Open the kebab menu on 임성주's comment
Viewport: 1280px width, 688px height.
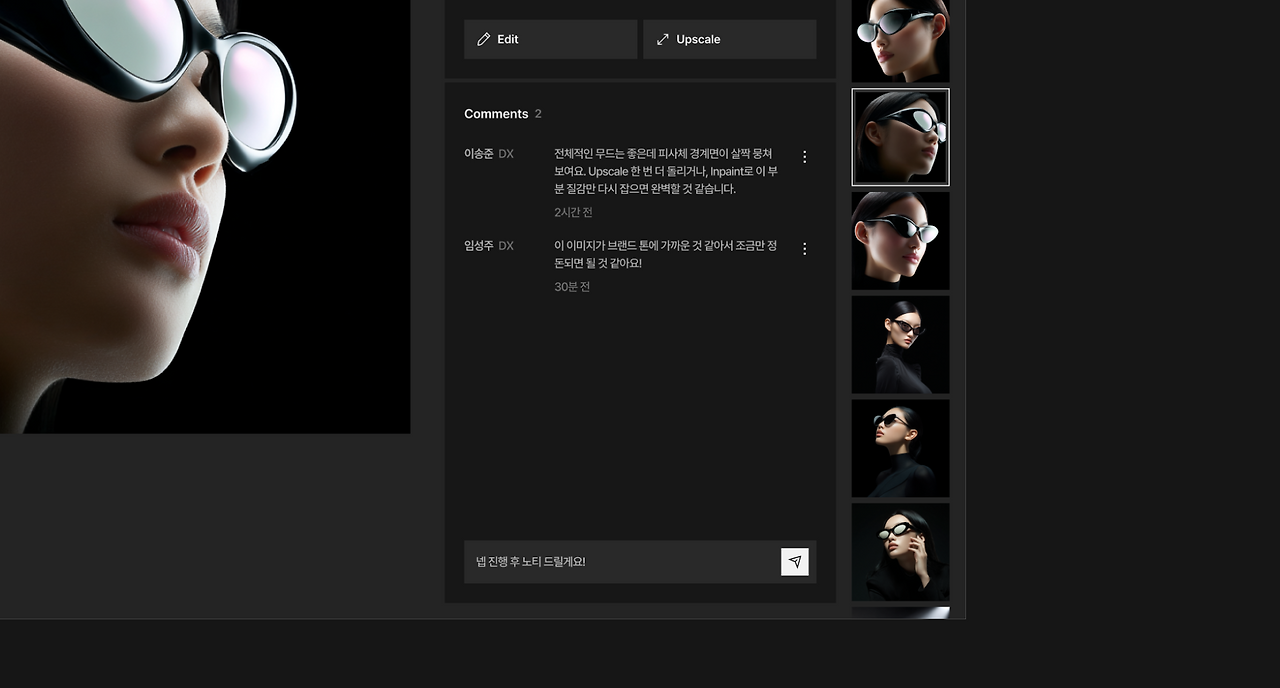tap(804, 248)
